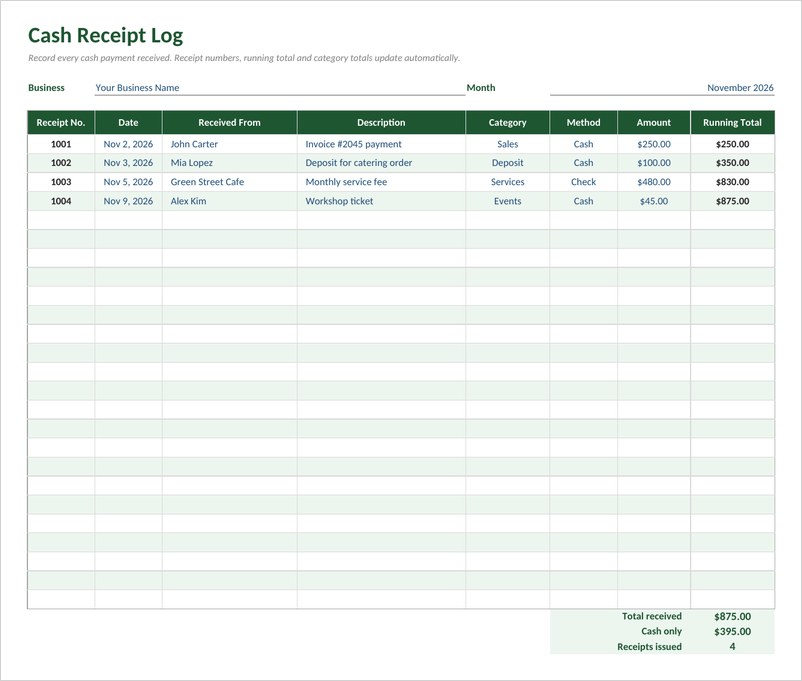Click the Receipts issued count 4
Screen dimensions: 802x681
click(732, 647)
